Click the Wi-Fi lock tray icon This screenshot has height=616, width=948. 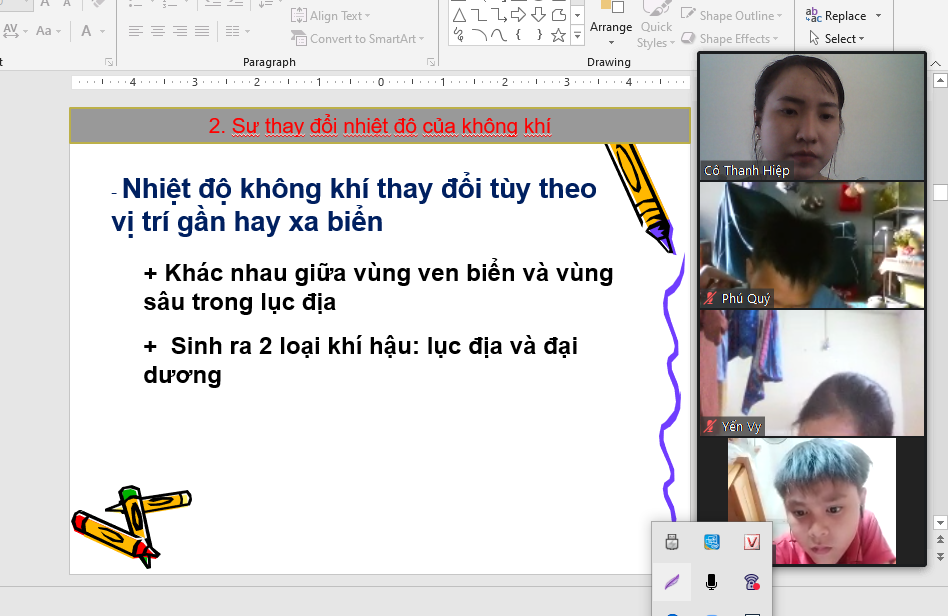752,582
